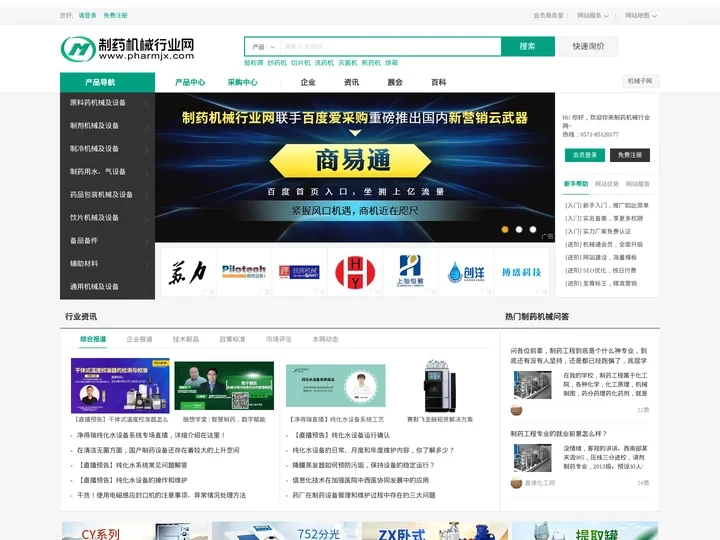Viewport: 720px width, 540px height.
Task: Click the green 搜索 button
Action: [528, 46]
